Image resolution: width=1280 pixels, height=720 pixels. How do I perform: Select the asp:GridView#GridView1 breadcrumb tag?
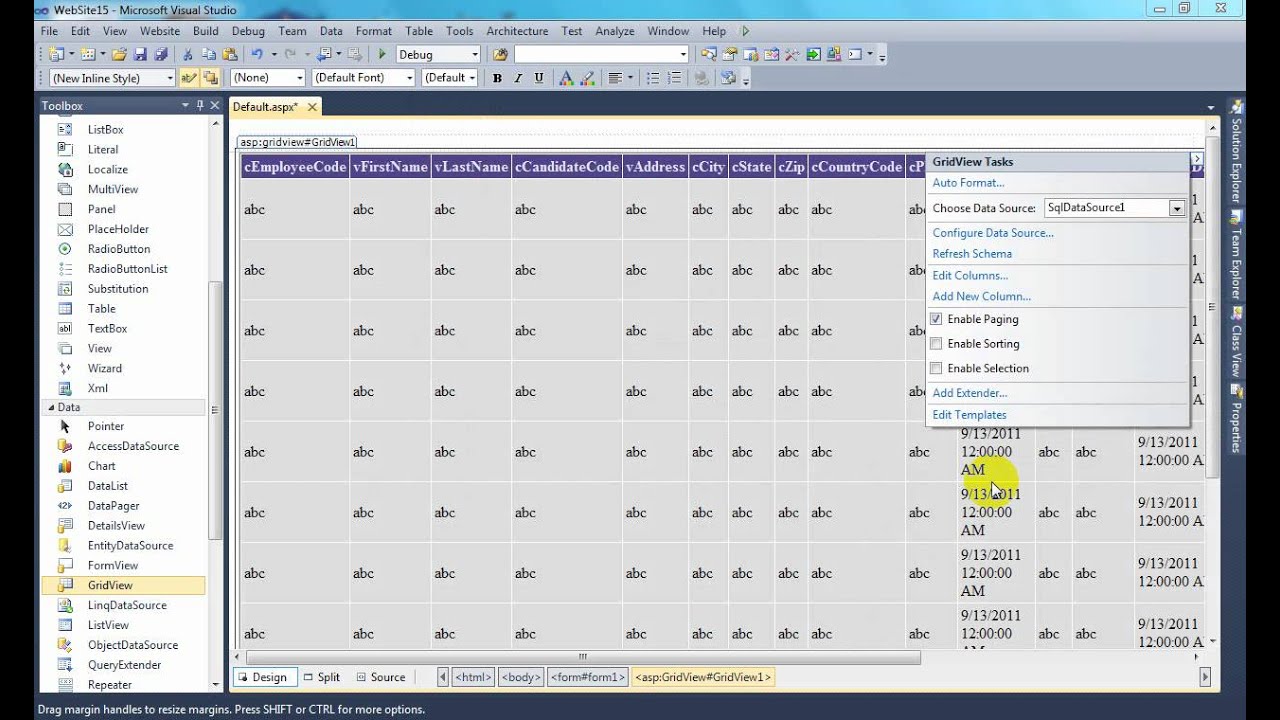(703, 677)
